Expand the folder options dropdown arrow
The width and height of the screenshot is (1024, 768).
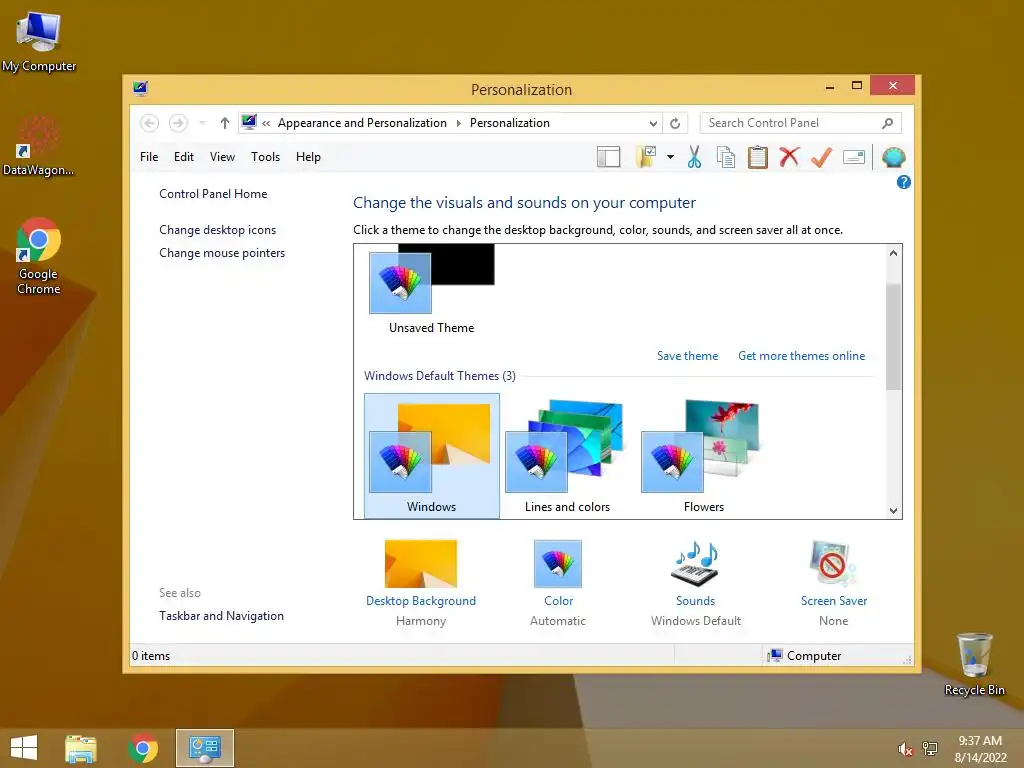tap(670, 157)
